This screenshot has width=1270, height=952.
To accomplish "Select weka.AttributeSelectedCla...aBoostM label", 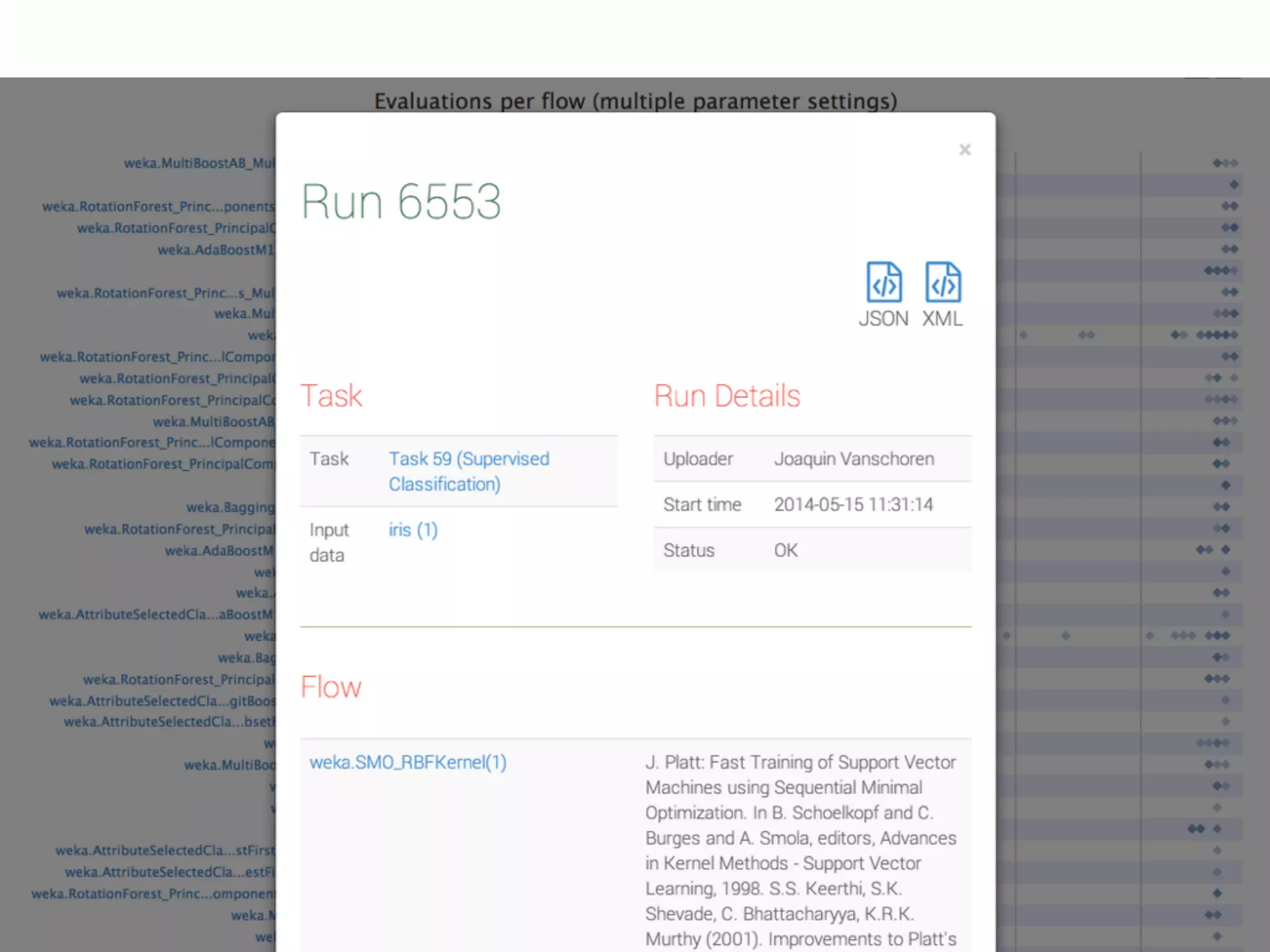I will point(155,614).
